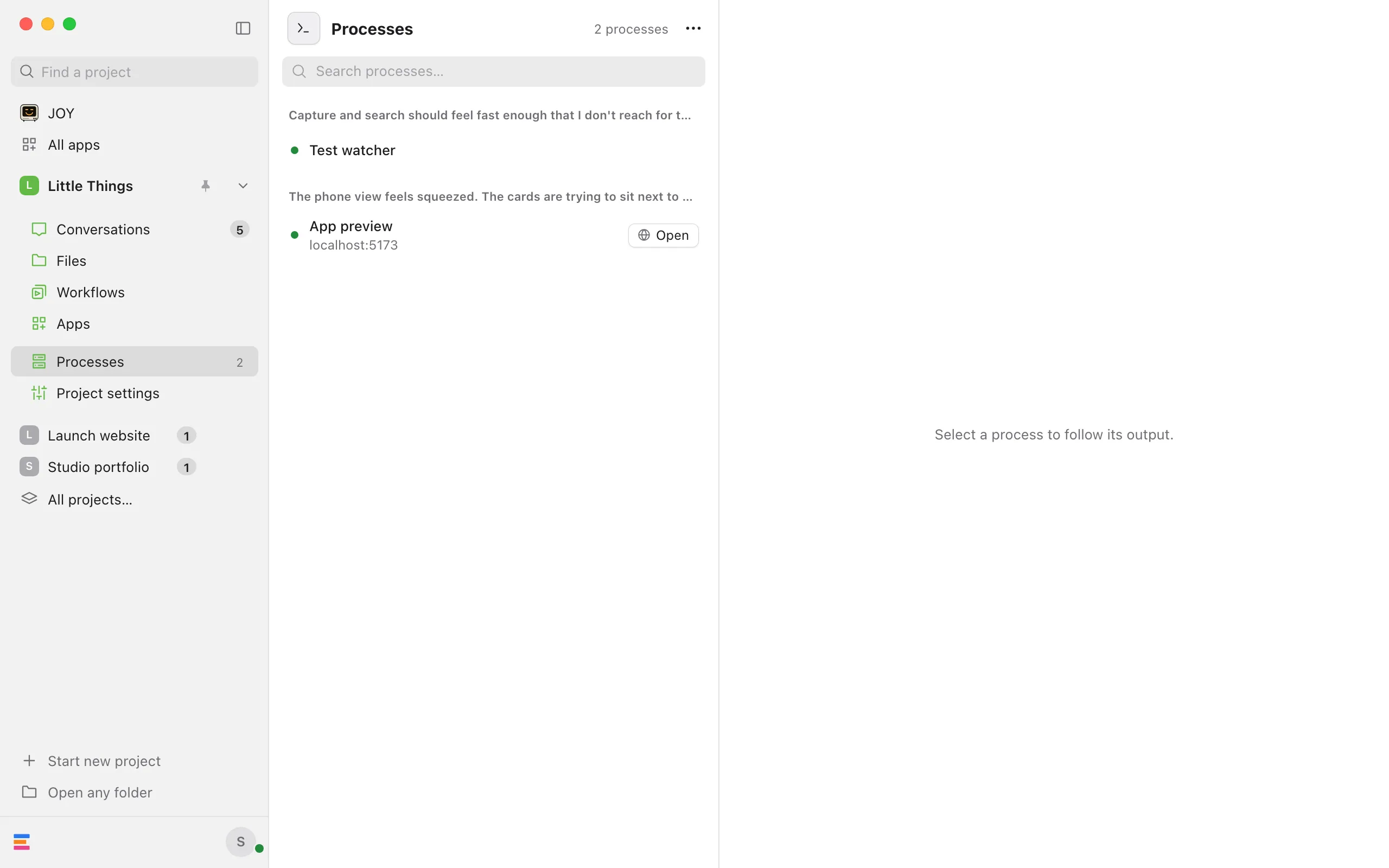
Task: Open All apps in the sidebar
Action: tap(135, 144)
